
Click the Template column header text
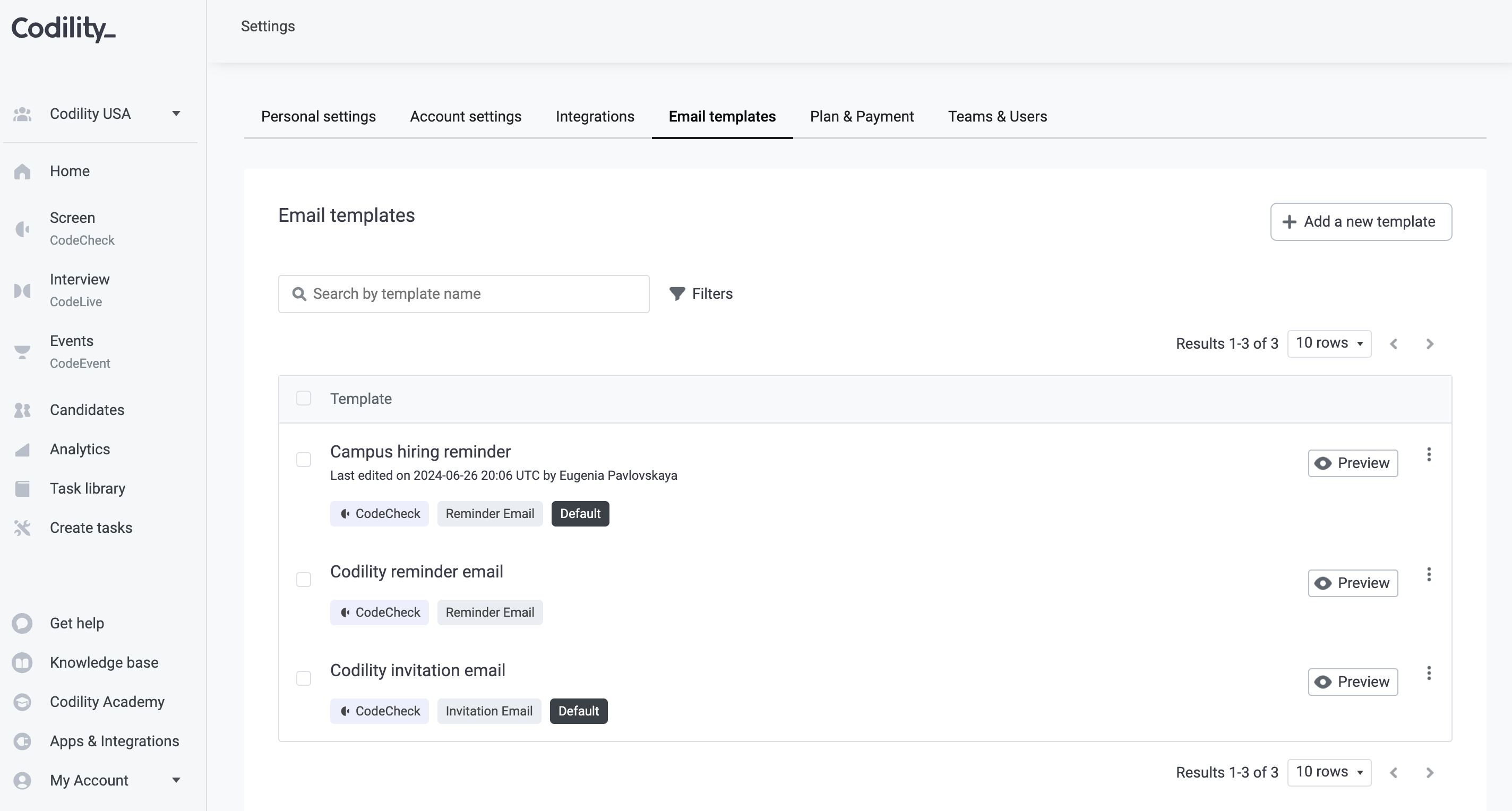coord(360,399)
